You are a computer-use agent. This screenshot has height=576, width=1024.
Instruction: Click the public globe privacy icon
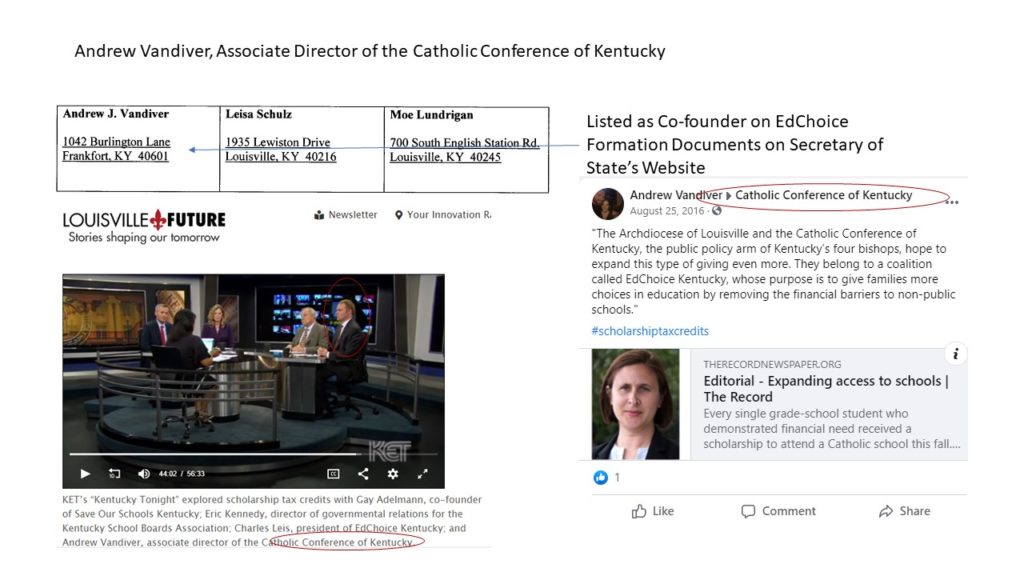pyautogui.click(x=716, y=211)
